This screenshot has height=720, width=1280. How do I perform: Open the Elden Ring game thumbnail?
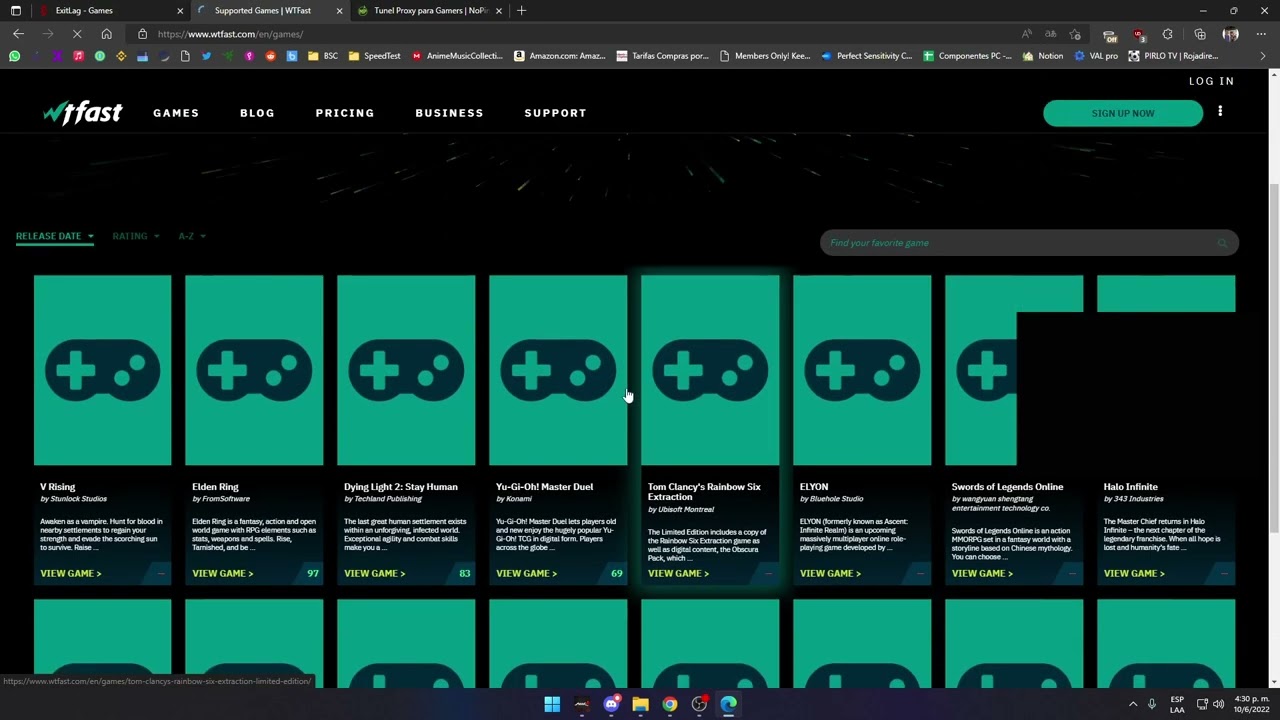coord(254,370)
